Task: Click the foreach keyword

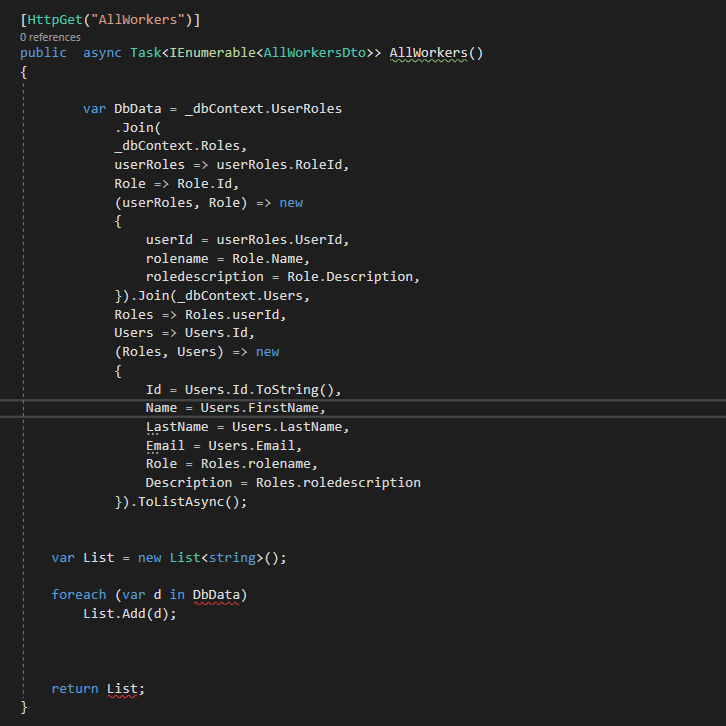Action: pos(79,595)
